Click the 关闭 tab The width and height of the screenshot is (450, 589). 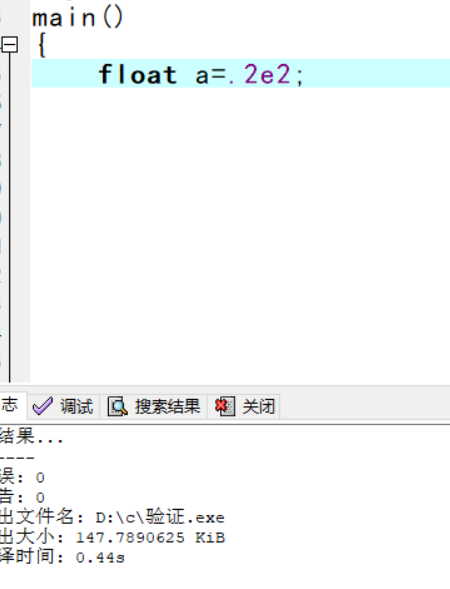(244, 406)
